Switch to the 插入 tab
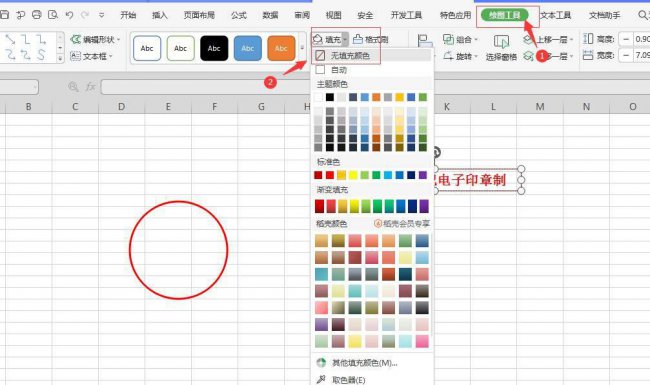 click(x=160, y=15)
